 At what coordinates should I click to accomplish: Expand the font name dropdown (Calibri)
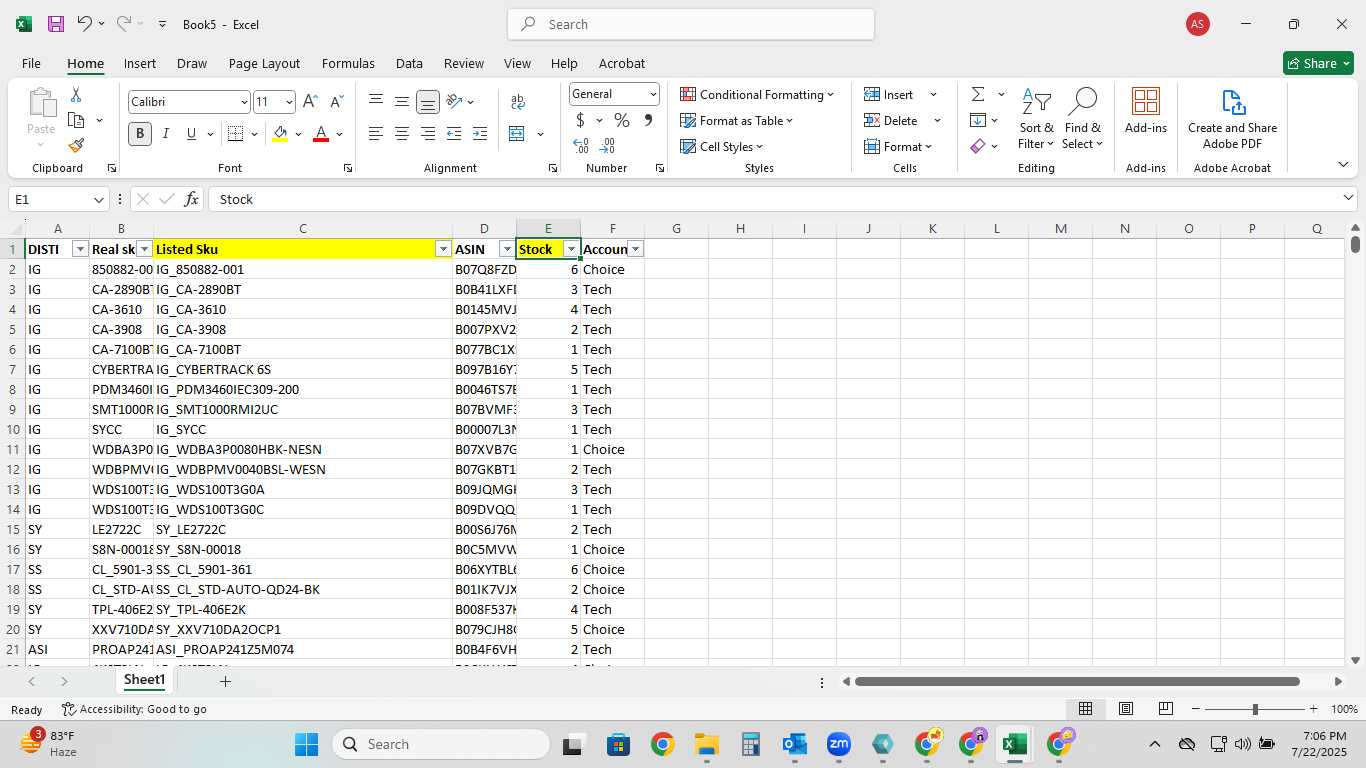[244, 102]
